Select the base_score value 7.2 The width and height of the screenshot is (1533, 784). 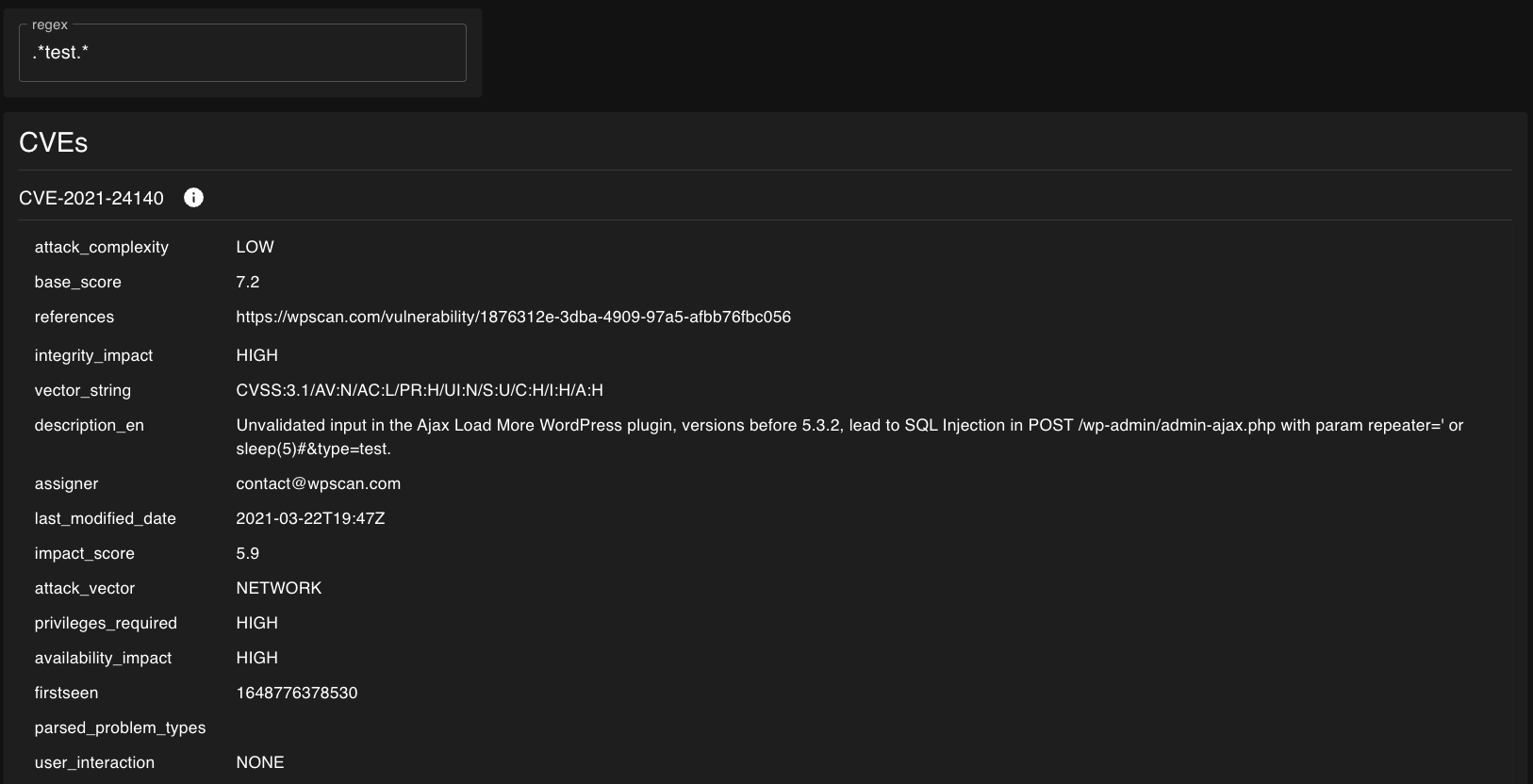[247, 283]
